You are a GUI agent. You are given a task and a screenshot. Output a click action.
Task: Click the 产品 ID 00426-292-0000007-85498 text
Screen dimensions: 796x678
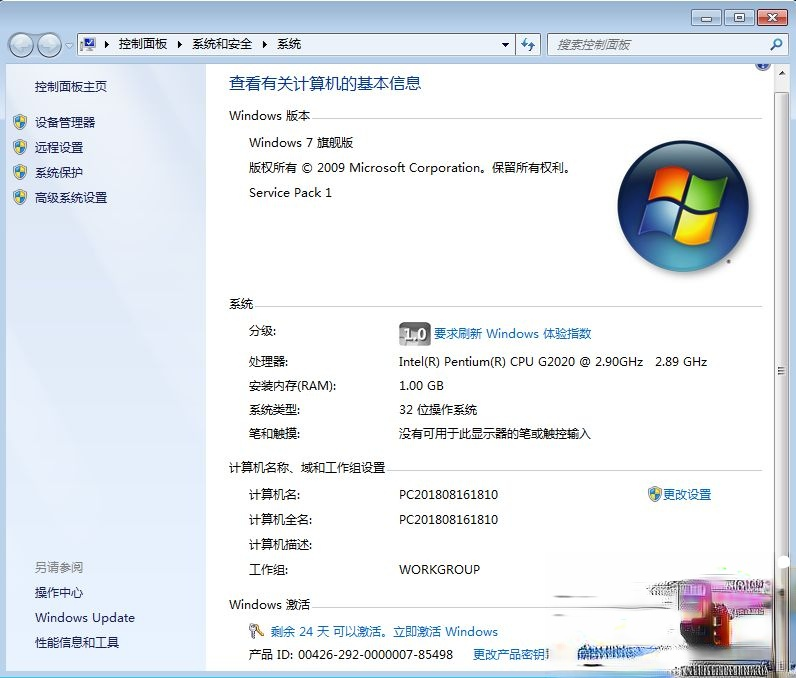point(351,655)
